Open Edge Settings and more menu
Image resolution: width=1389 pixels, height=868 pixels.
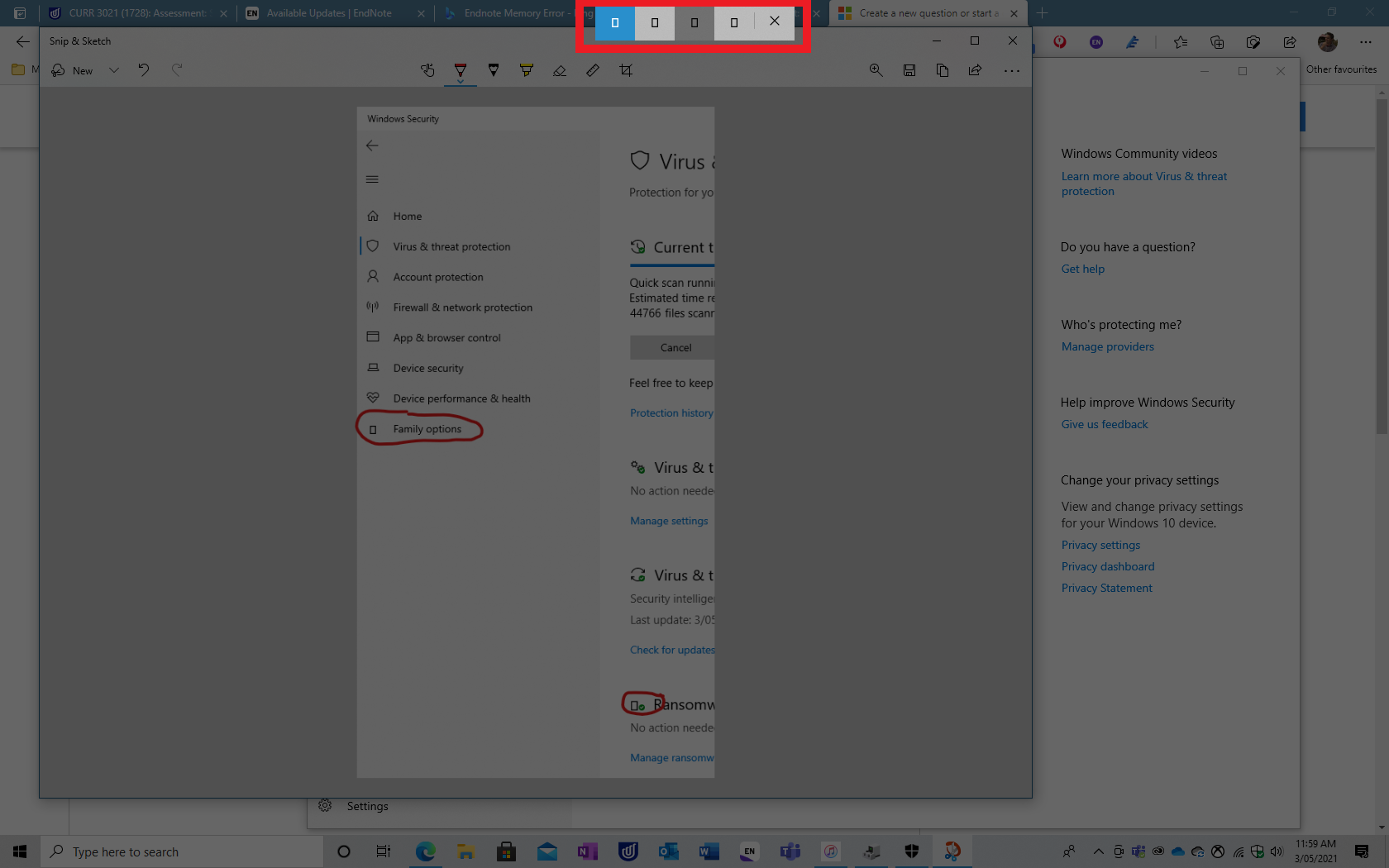(1366, 42)
